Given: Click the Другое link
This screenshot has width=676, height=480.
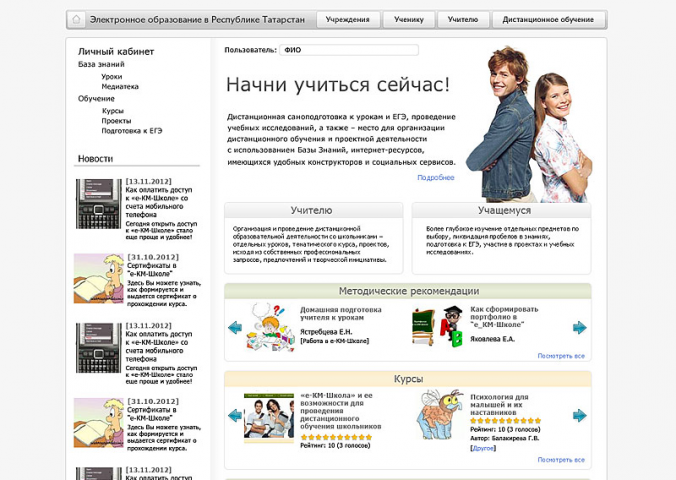Looking at the screenshot, I should click(483, 449).
